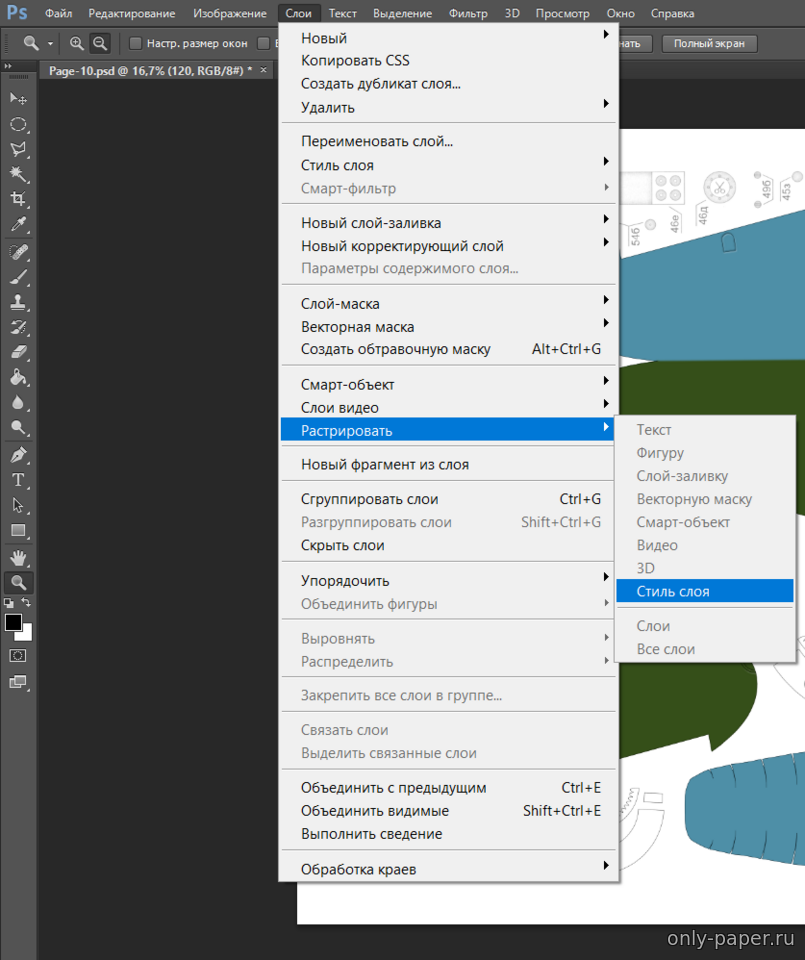Toggle Quick Mask mode icon

pyautogui.click(x=18, y=655)
